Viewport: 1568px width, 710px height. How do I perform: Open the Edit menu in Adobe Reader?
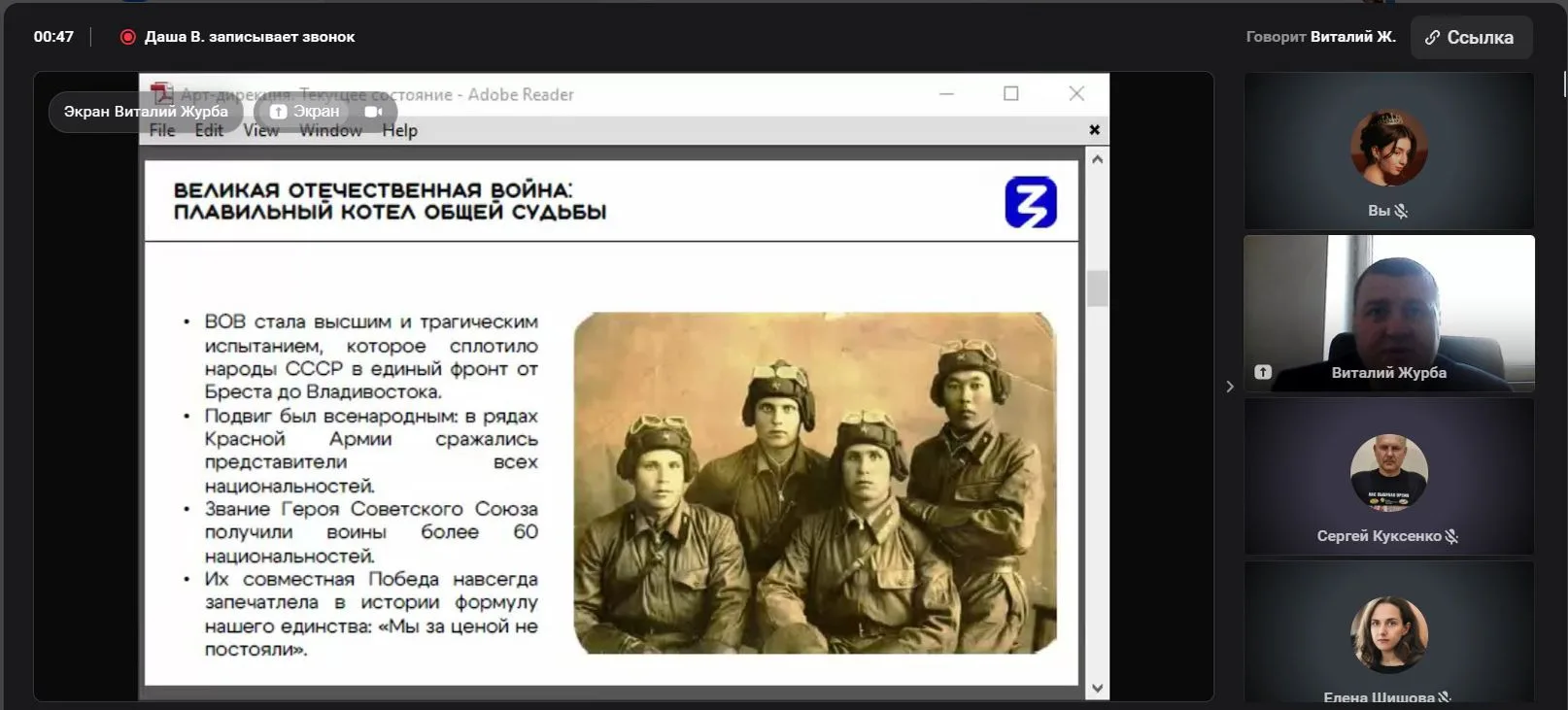point(209,130)
